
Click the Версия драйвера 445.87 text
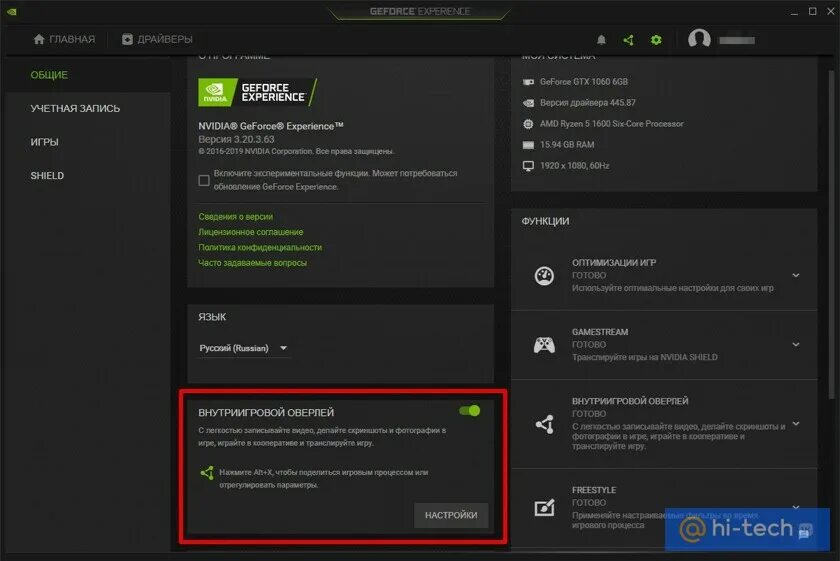[x=588, y=103]
